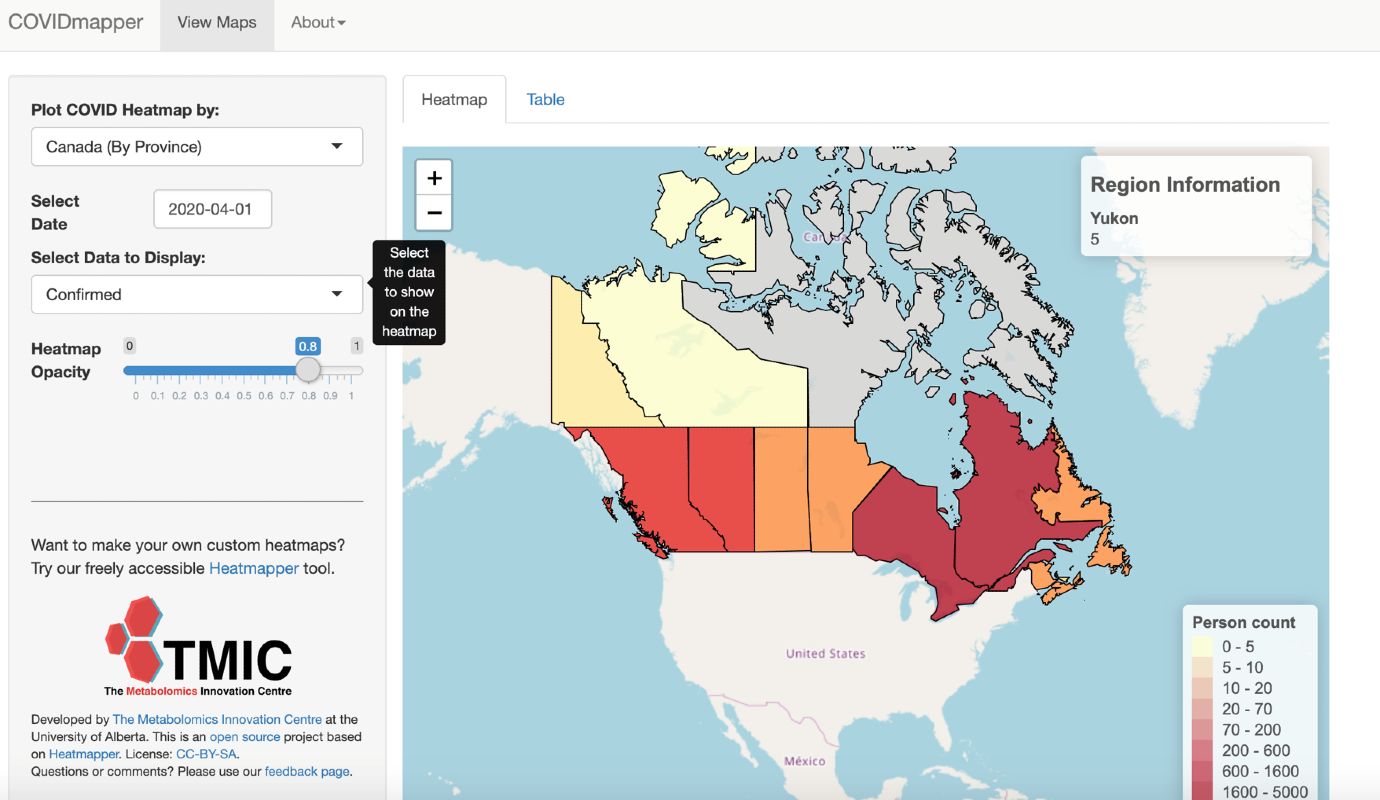Zoom in on the map

pyautogui.click(x=434, y=177)
